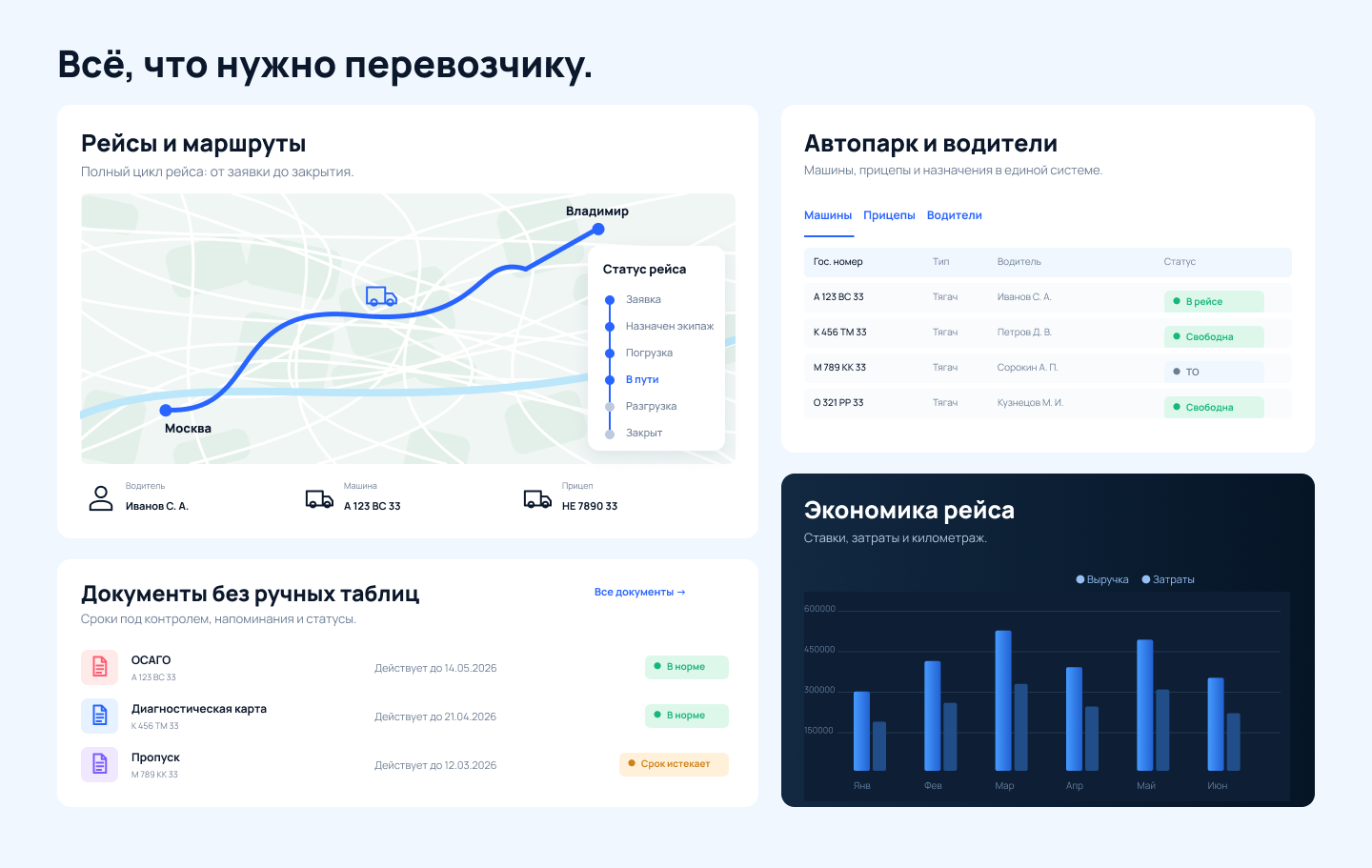Click the ОСАГО document title
Viewport: 1372px width, 868px height.
pyautogui.click(x=151, y=660)
